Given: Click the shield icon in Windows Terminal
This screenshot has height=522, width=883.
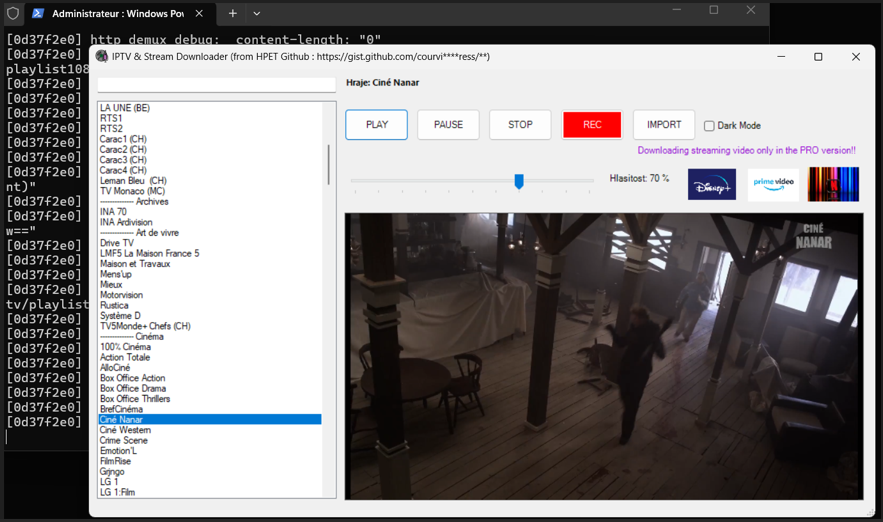Looking at the screenshot, I should point(13,13).
